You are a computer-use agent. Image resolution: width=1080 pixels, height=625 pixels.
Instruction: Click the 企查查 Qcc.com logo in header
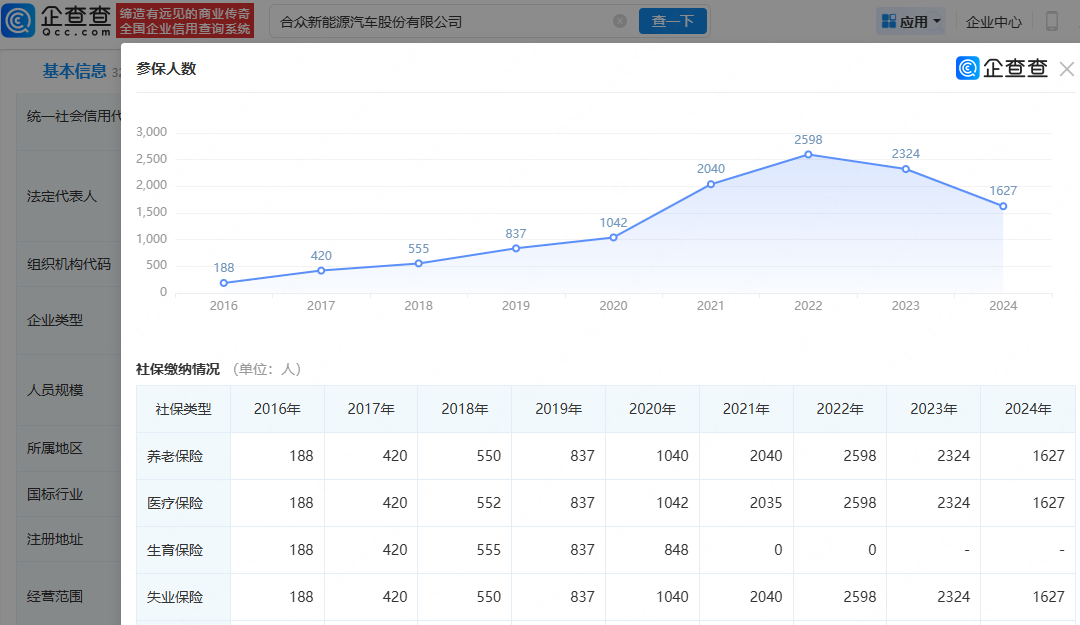[57, 20]
